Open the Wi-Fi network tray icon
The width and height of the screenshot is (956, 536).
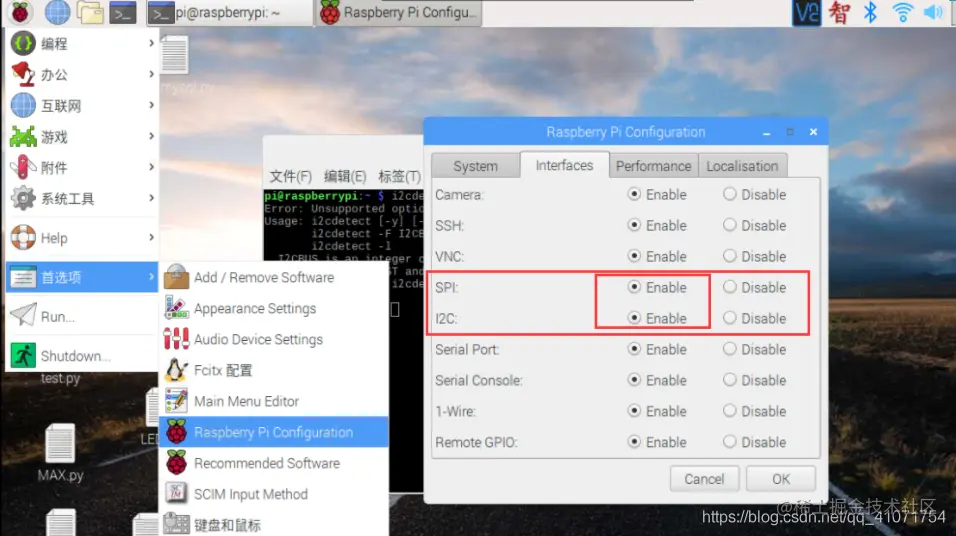pyautogui.click(x=902, y=12)
